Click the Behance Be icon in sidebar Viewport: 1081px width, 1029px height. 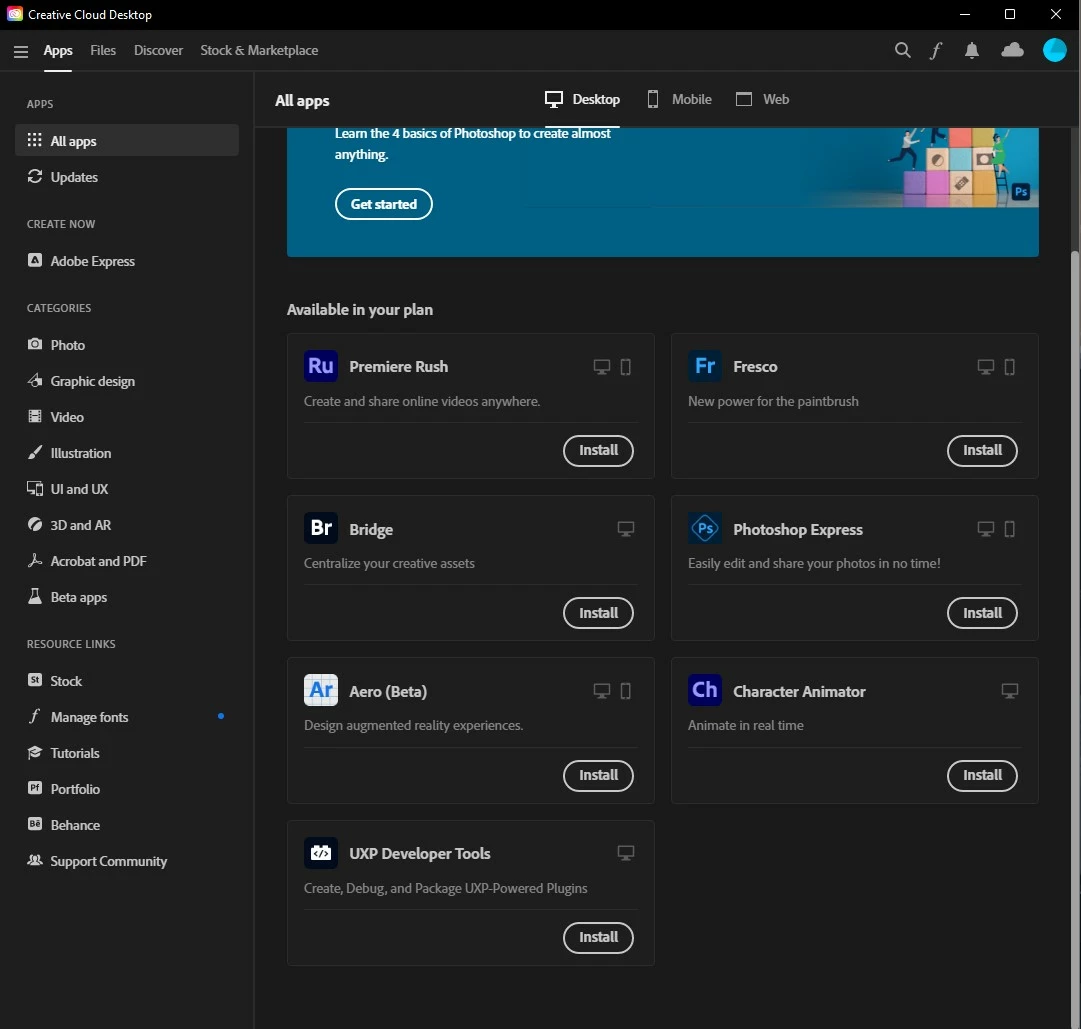pyautogui.click(x=34, y=824)
